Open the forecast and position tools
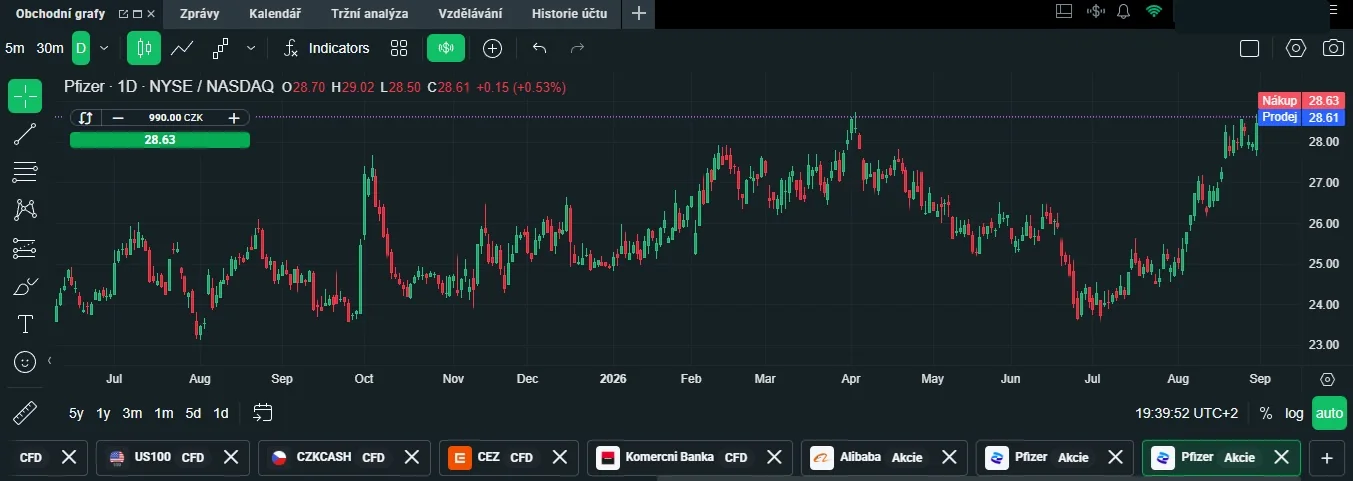 25,248
